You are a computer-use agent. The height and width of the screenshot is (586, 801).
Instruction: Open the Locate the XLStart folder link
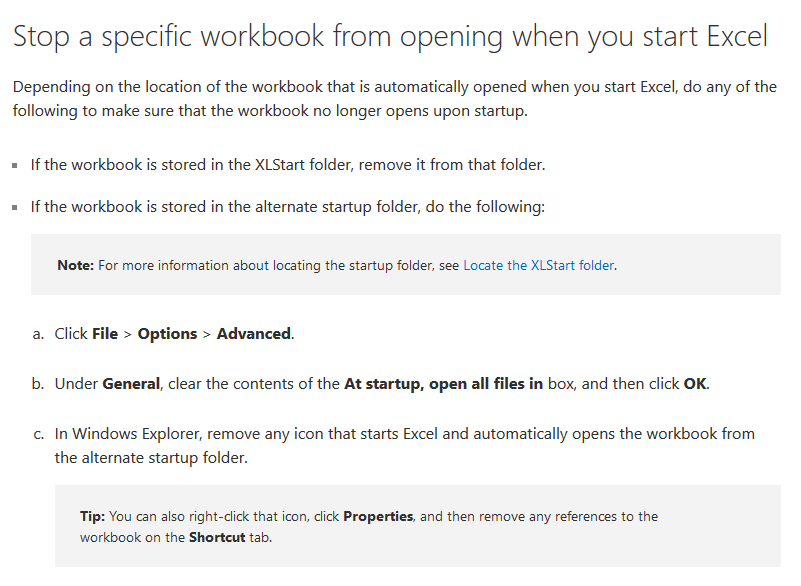(x=539, y=266)
